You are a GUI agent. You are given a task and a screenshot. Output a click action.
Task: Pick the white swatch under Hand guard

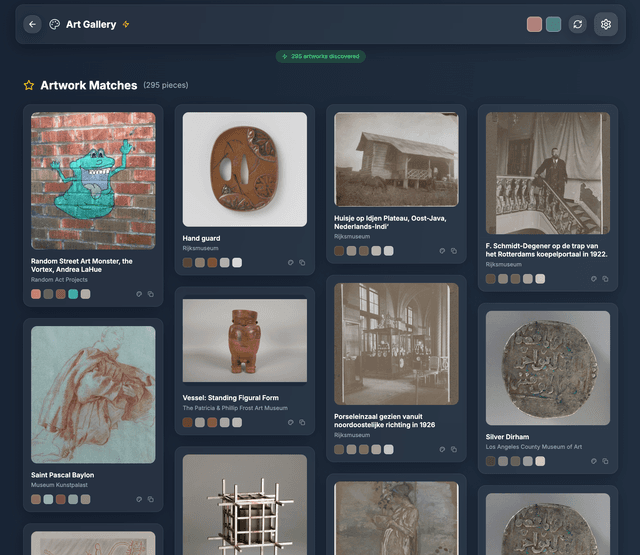coord(237,263)
